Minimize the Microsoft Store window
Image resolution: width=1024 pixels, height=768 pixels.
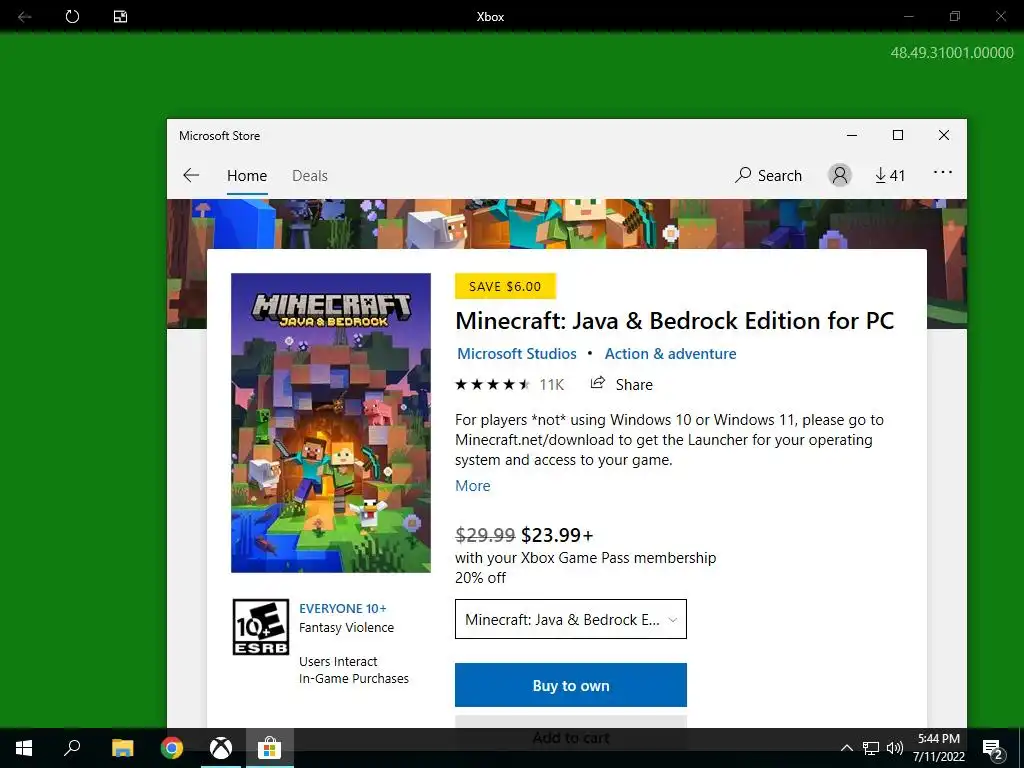[x=852, y=135]
